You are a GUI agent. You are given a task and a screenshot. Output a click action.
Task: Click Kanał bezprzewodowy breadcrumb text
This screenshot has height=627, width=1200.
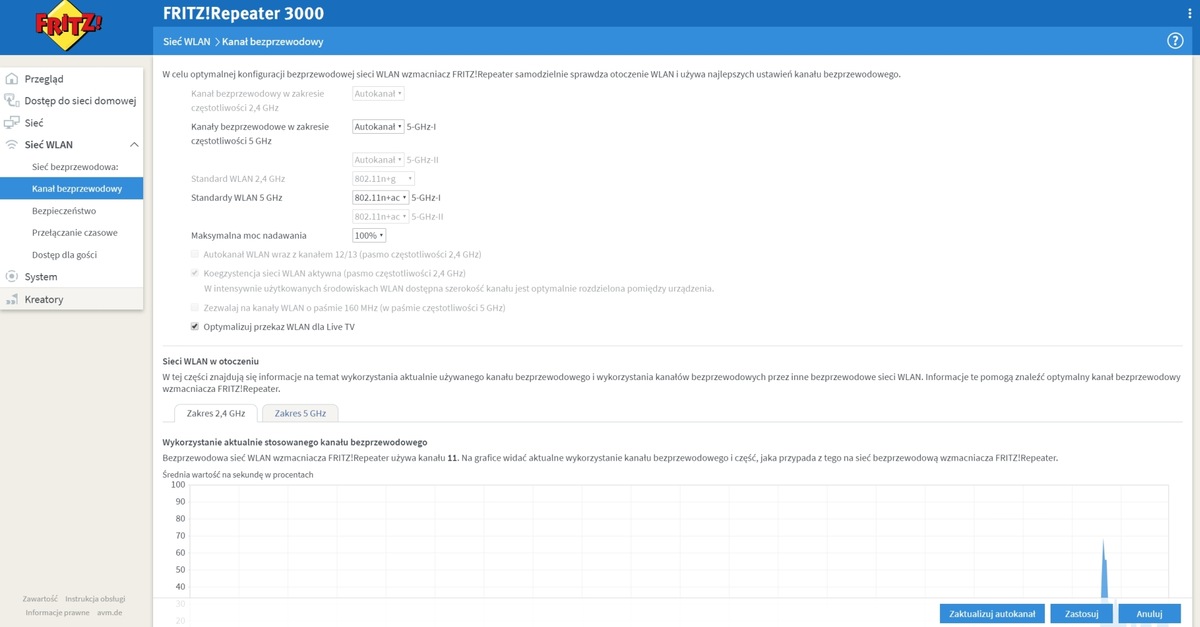pos(272,42)
